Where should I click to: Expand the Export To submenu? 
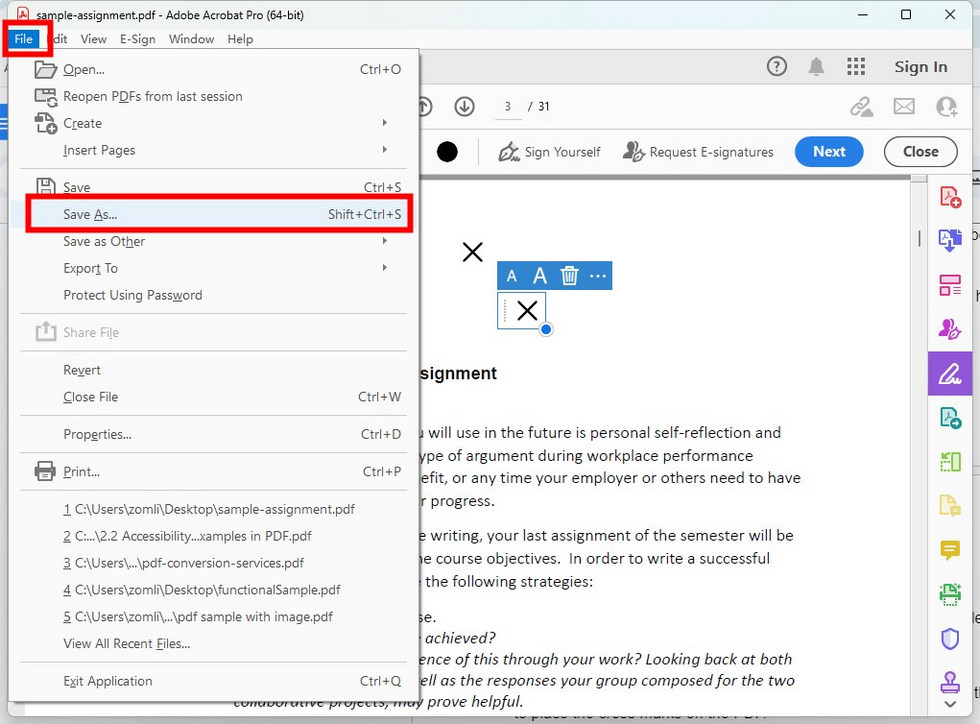[x=214, y=268]
